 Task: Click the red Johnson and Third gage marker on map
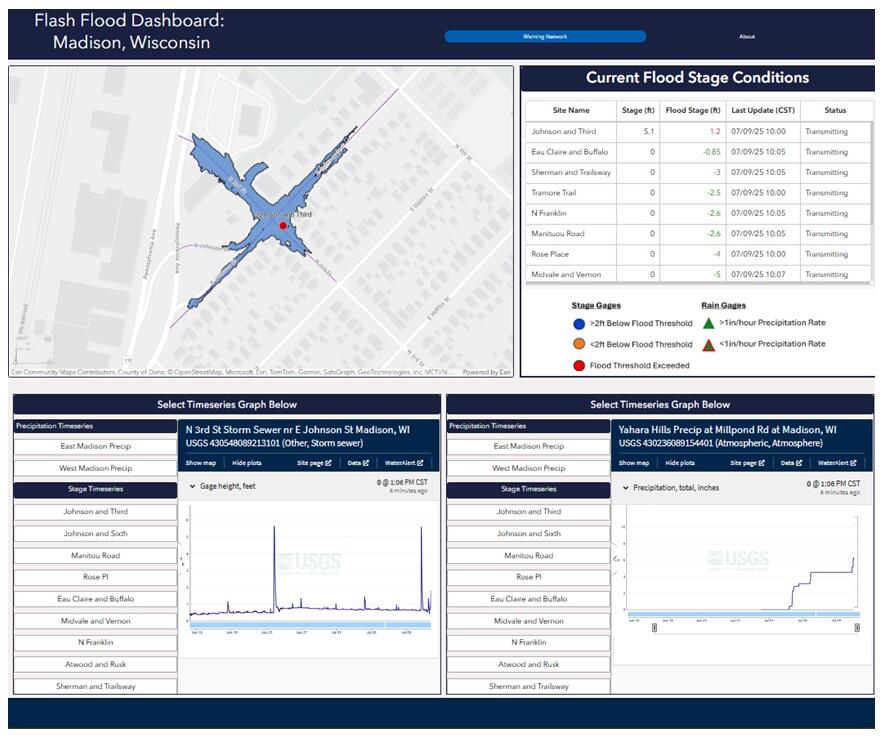pos(283,226)
